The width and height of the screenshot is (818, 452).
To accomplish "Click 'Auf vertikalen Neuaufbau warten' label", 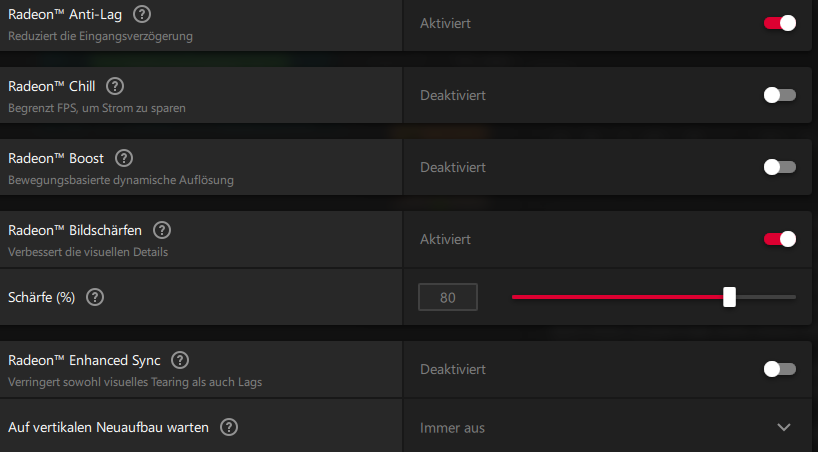I will [109, 427].
